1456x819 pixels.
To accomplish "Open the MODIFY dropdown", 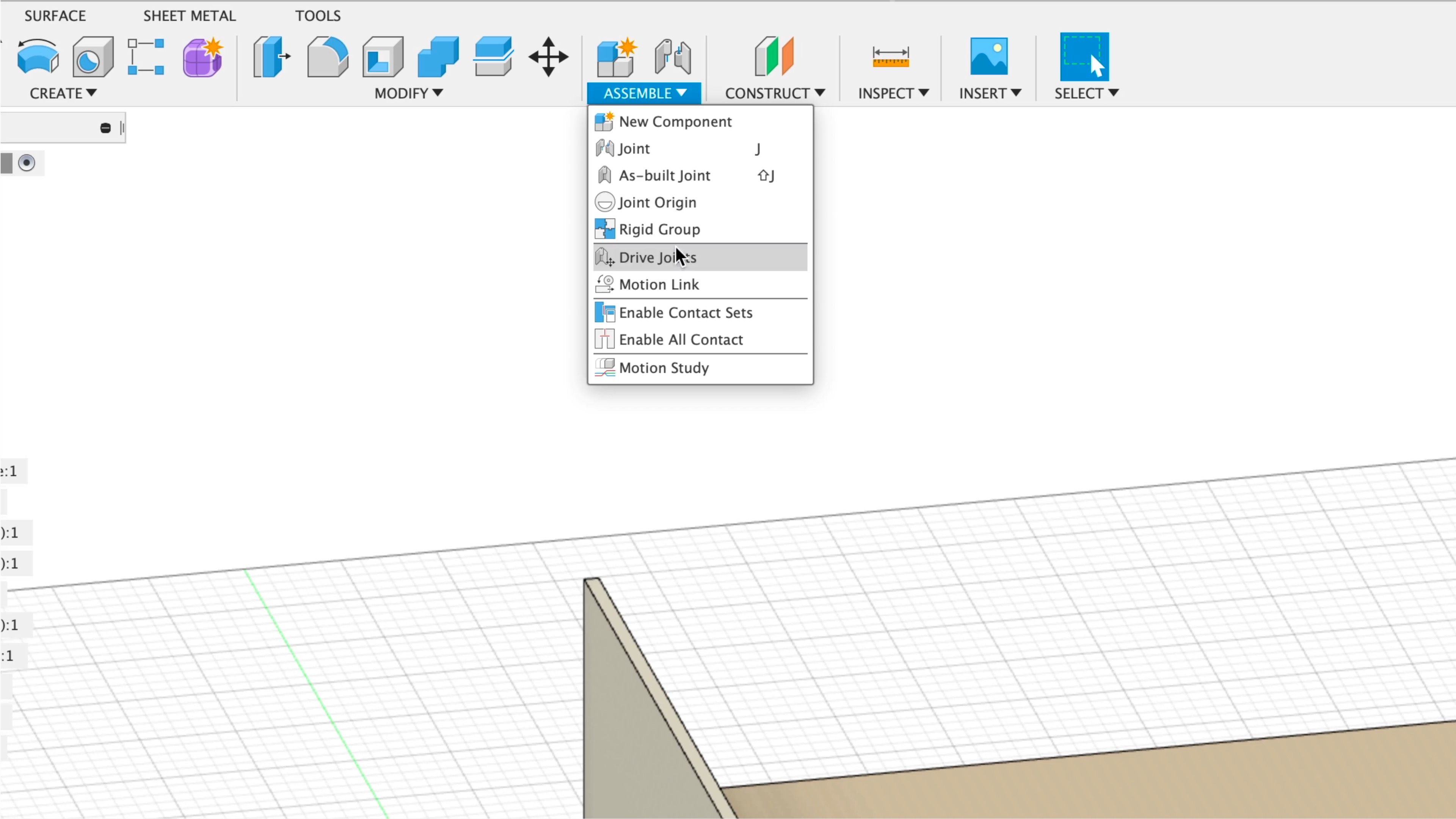I will 408,93.
